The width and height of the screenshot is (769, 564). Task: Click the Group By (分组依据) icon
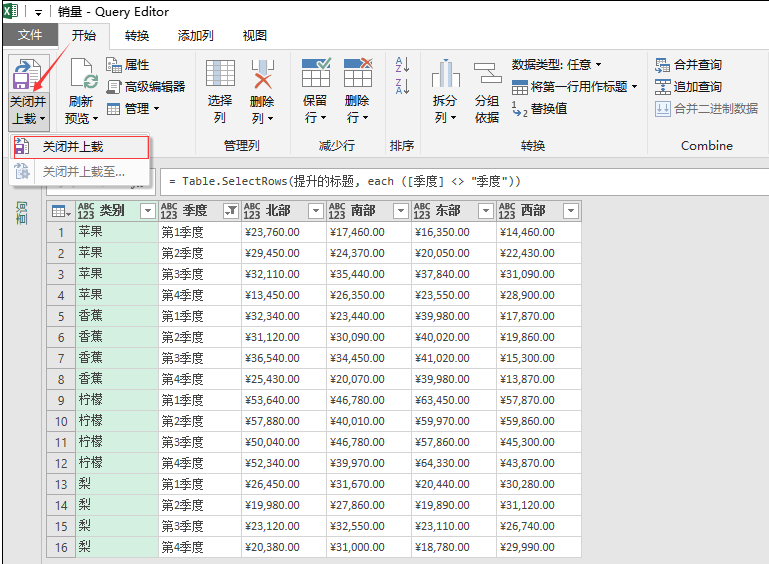tap(487, 74)
